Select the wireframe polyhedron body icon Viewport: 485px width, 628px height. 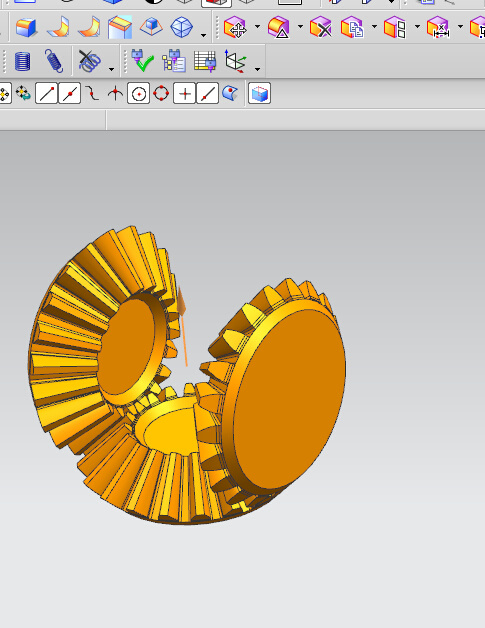point(181,27)
